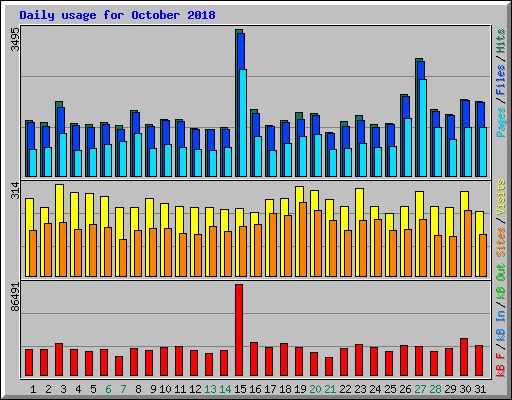This screenshot has height=400, width=512.
Task: Click the orange sites bar for day 7
Action: pos(123,258)
